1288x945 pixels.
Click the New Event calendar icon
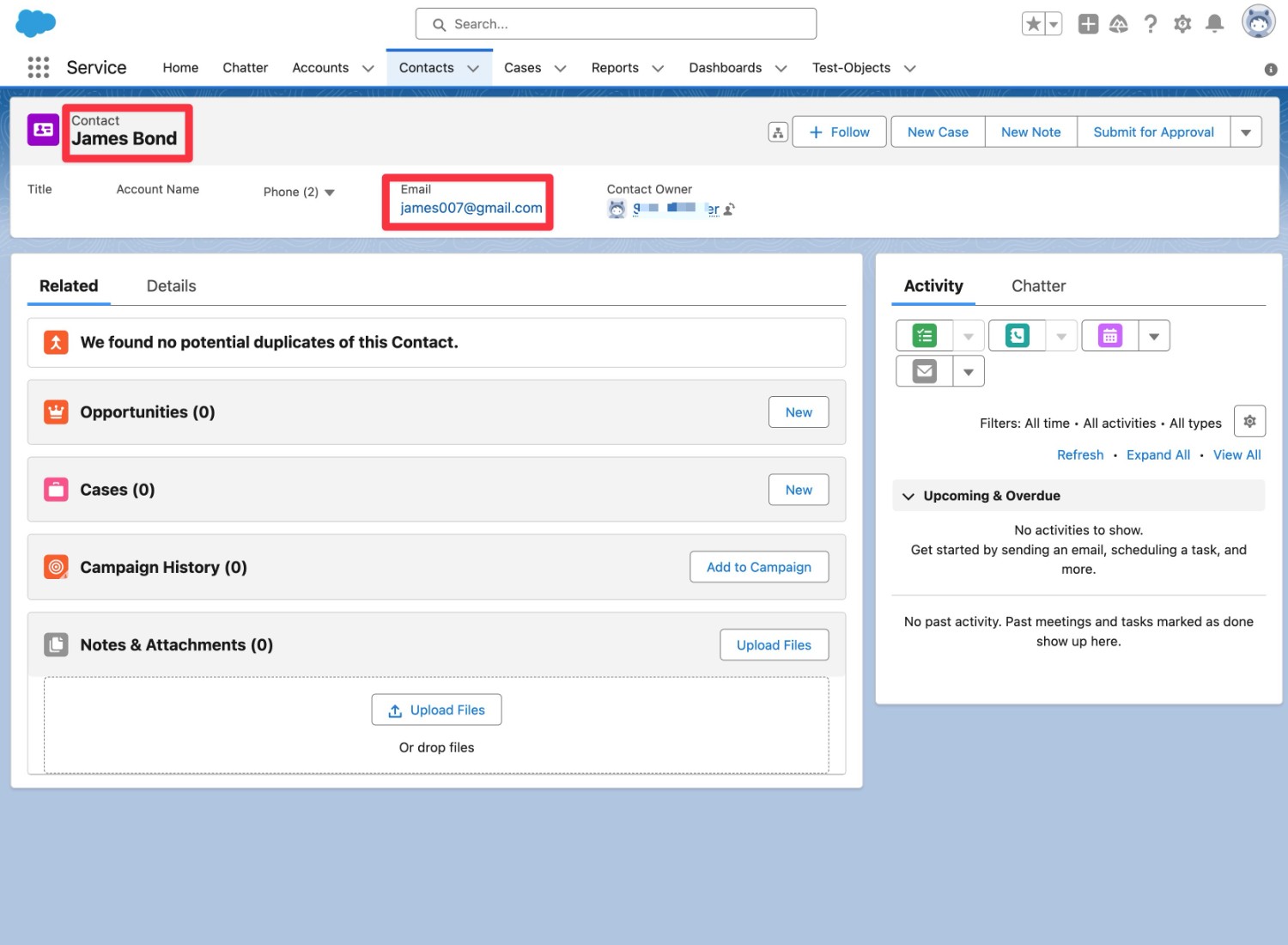click(1110, 336)
